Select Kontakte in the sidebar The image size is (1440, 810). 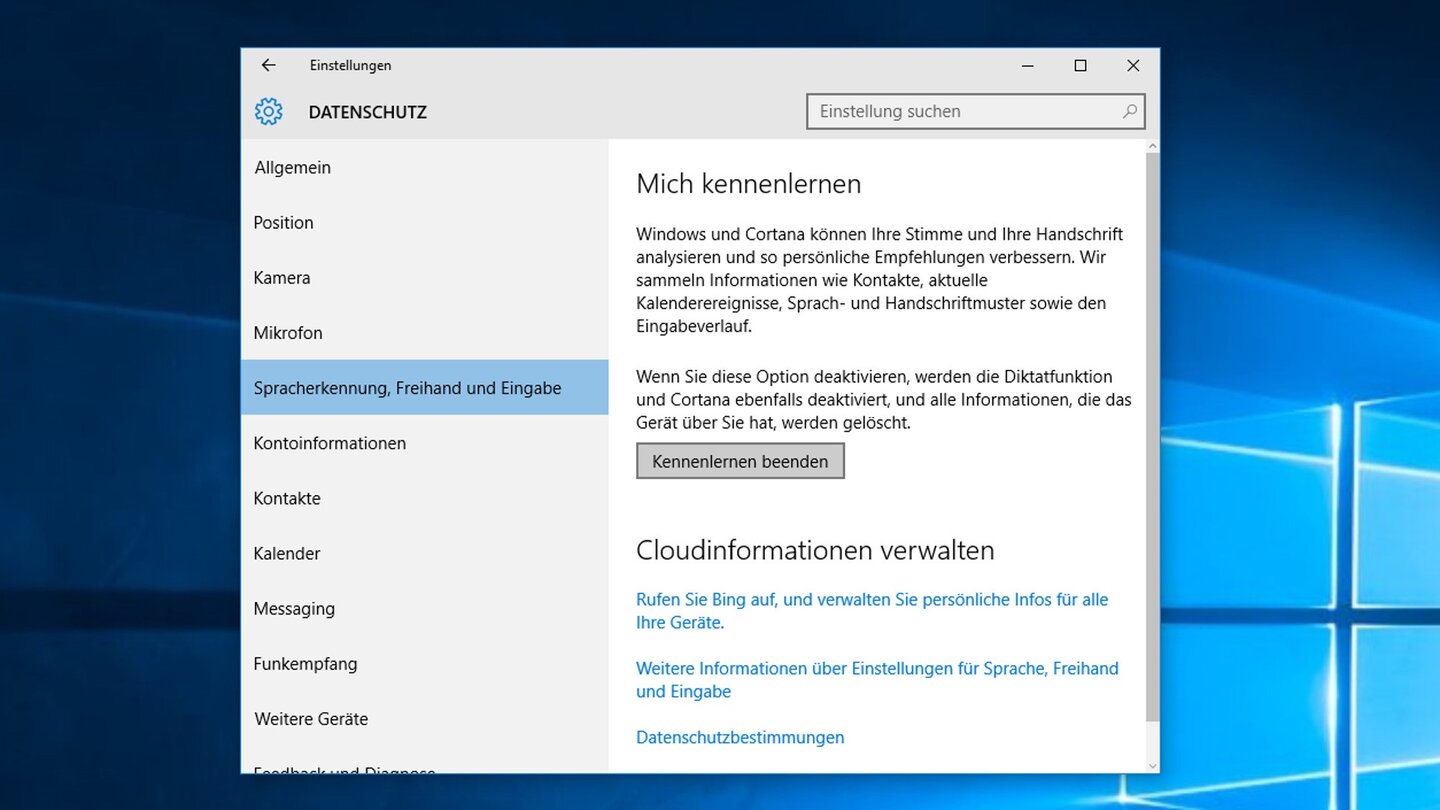click(424, 498)
